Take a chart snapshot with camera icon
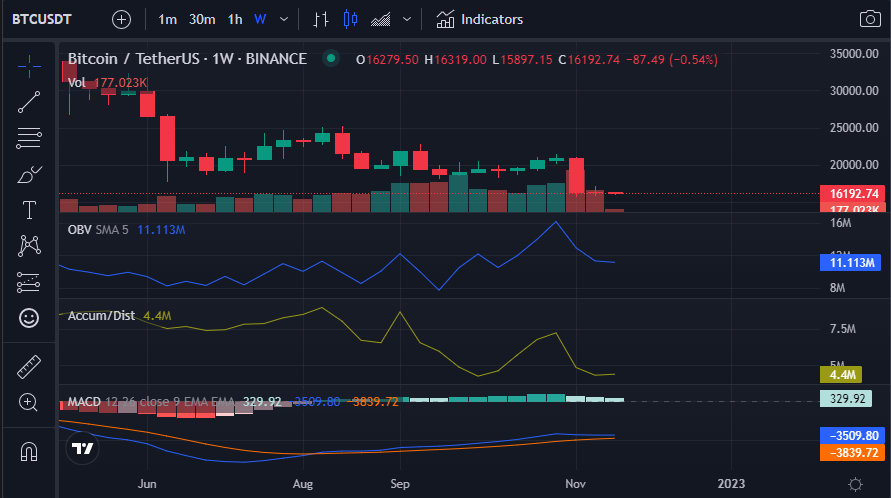This screenshot has height=498, width=891. (x=870, y=19)
